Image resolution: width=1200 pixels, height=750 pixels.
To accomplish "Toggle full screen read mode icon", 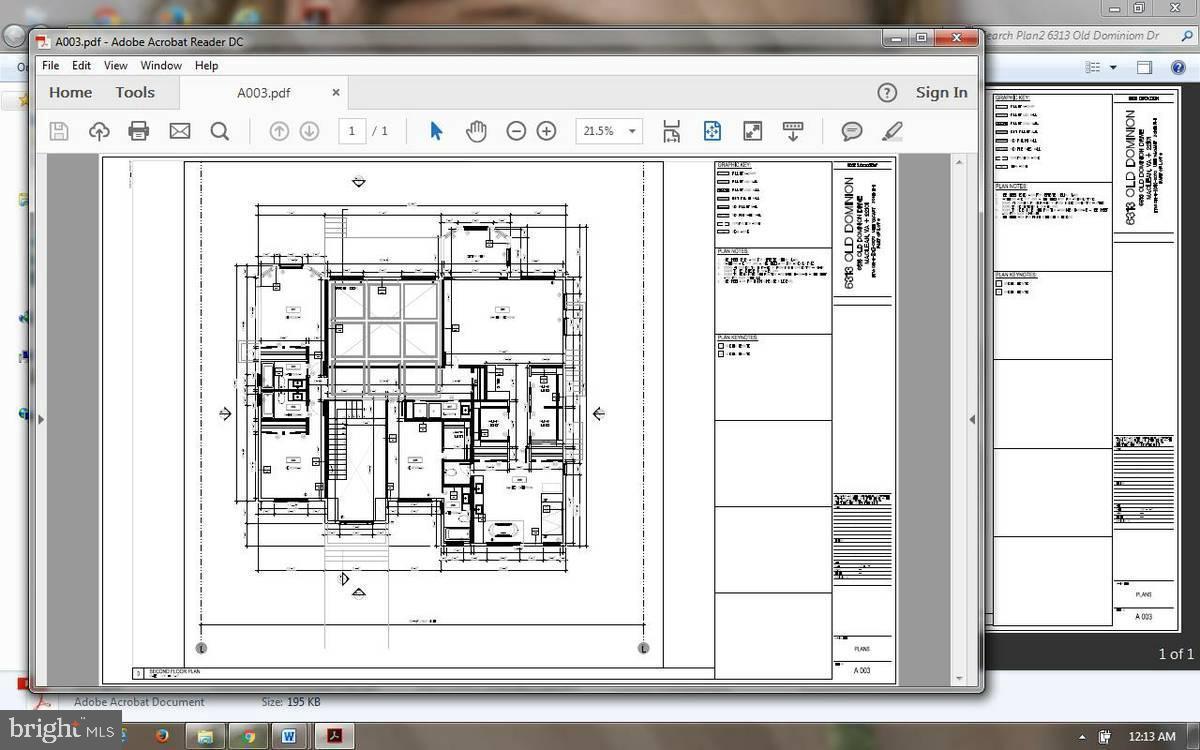I will [x=752, y=131].
